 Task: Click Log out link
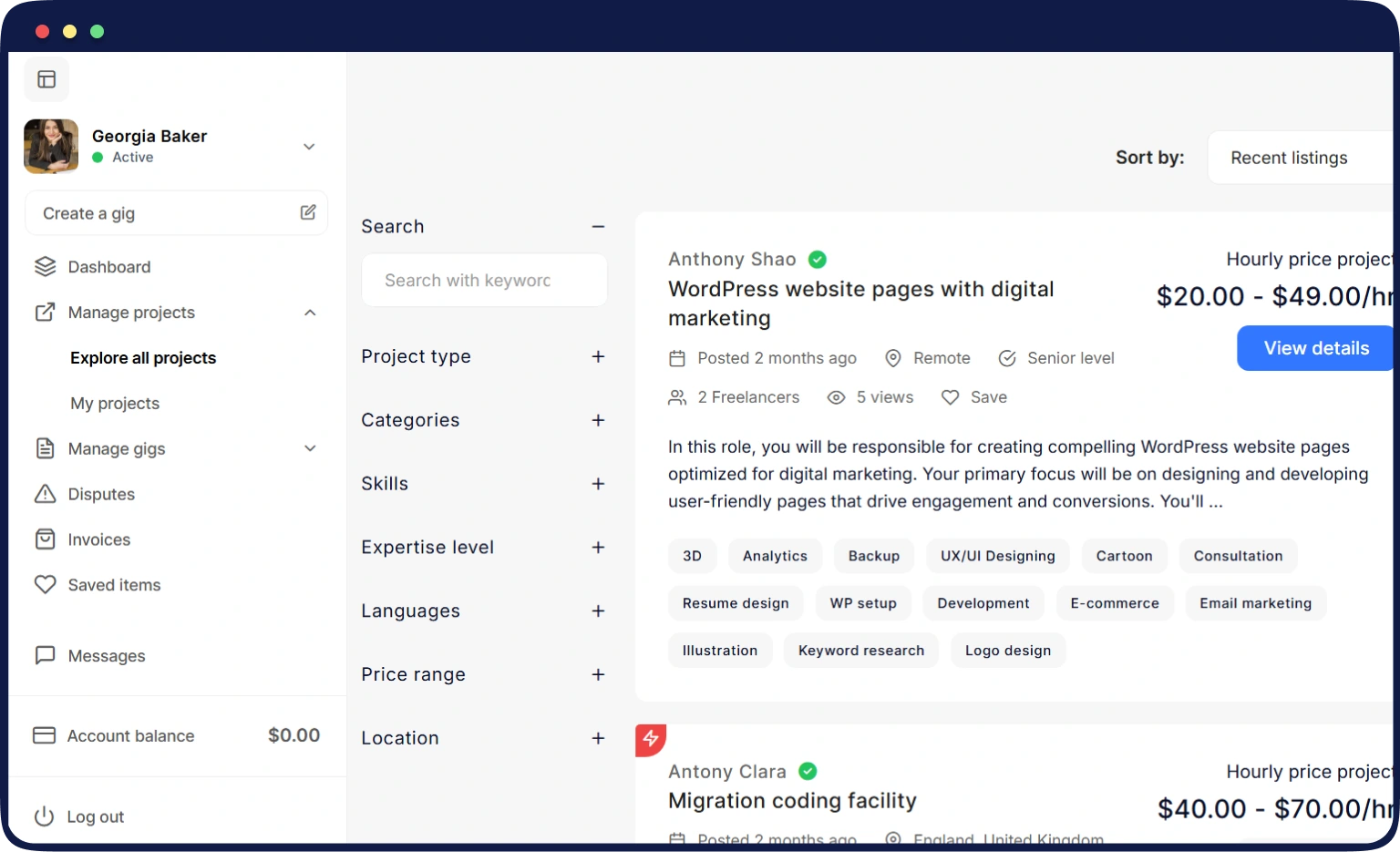95,816
